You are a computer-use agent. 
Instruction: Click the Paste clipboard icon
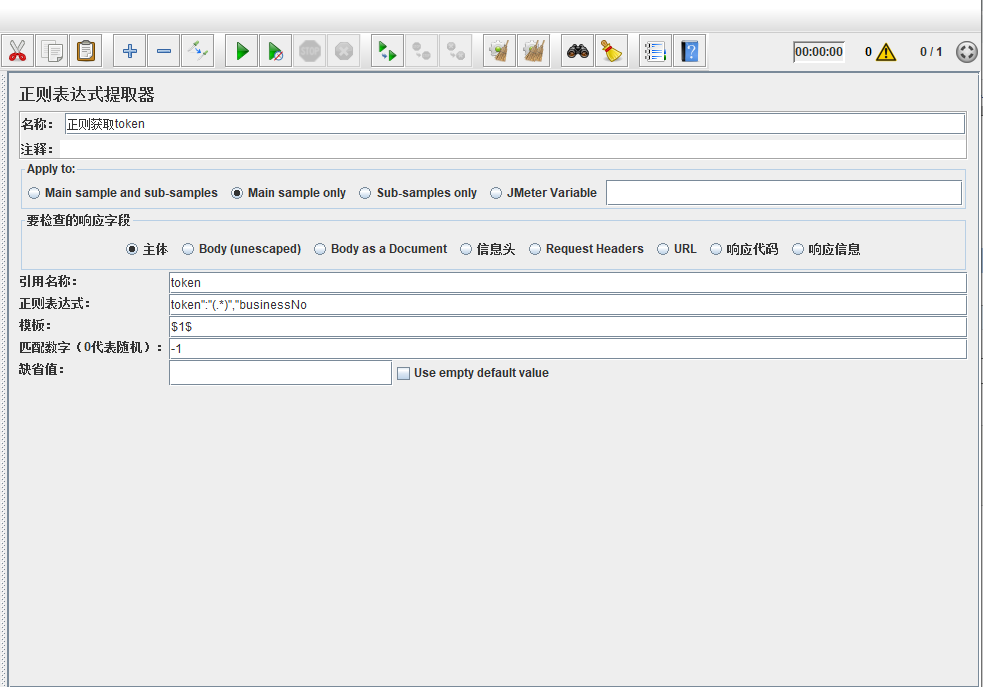pos(87,51)
